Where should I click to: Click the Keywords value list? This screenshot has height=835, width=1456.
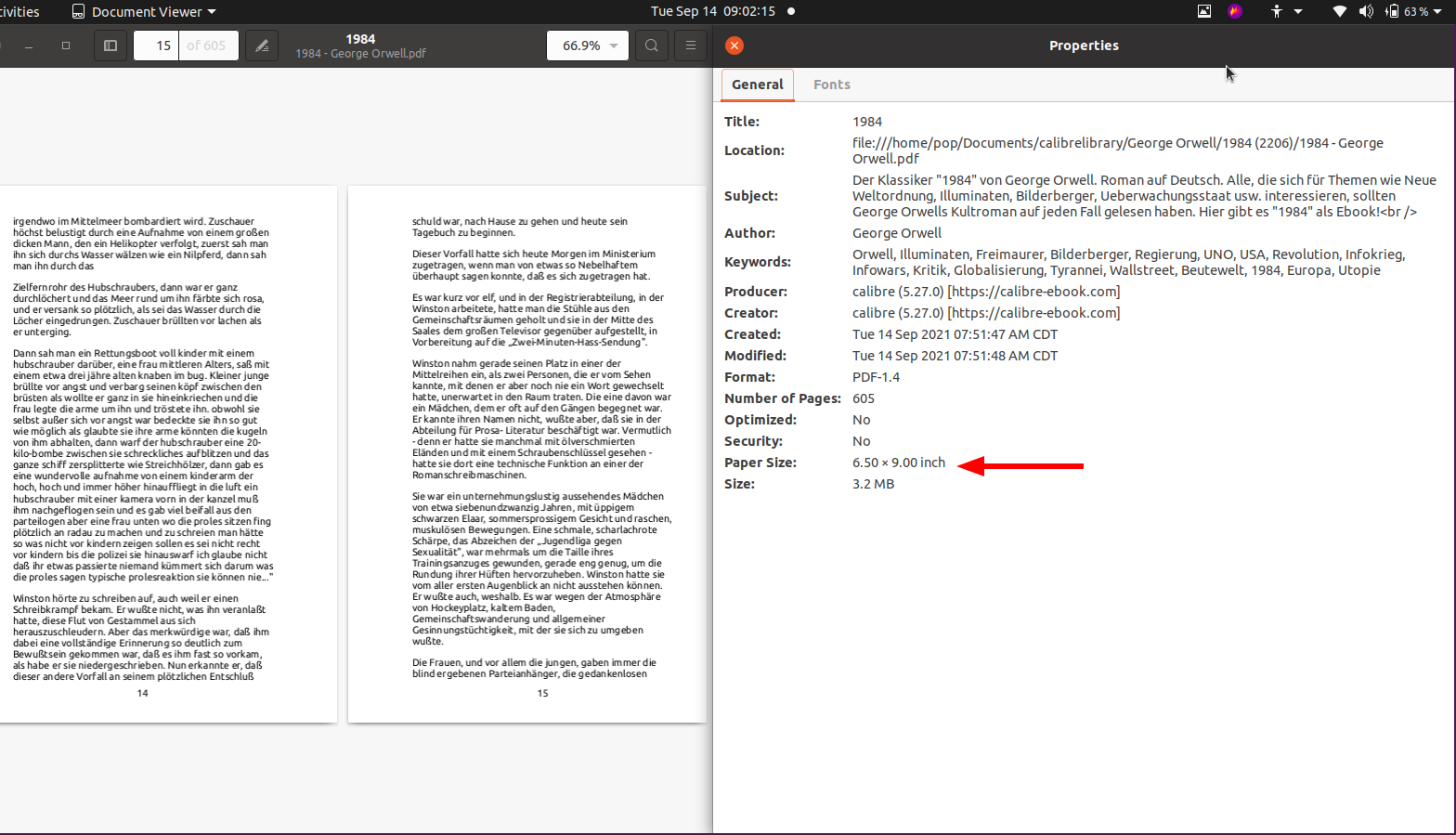coord(1129,262)
